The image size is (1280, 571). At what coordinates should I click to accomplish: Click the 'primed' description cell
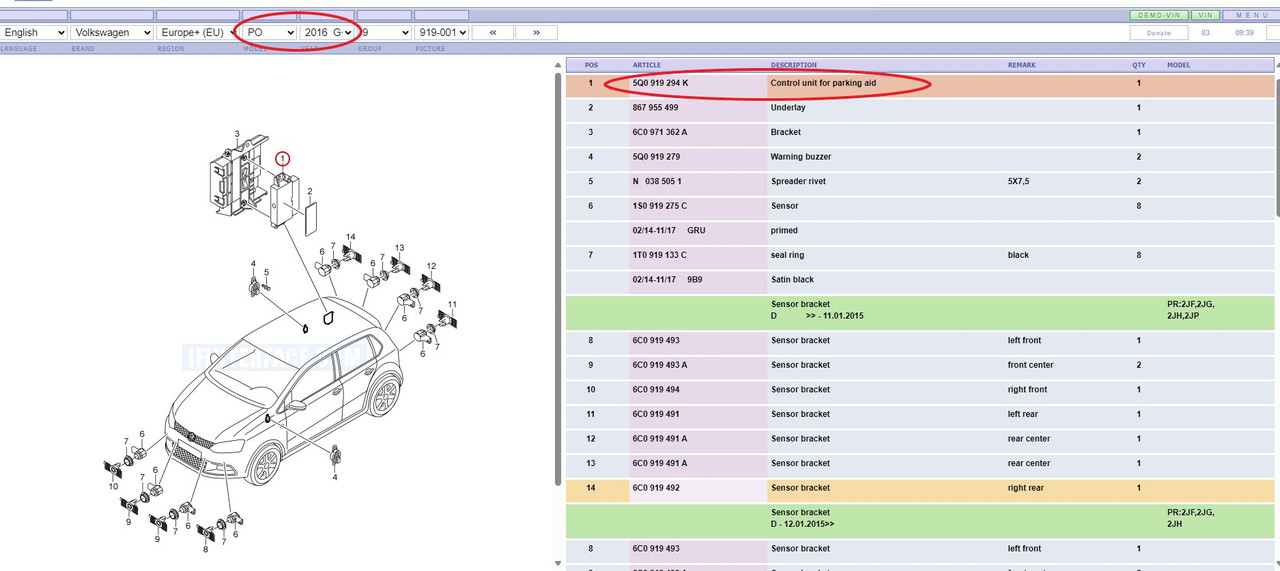784,230
